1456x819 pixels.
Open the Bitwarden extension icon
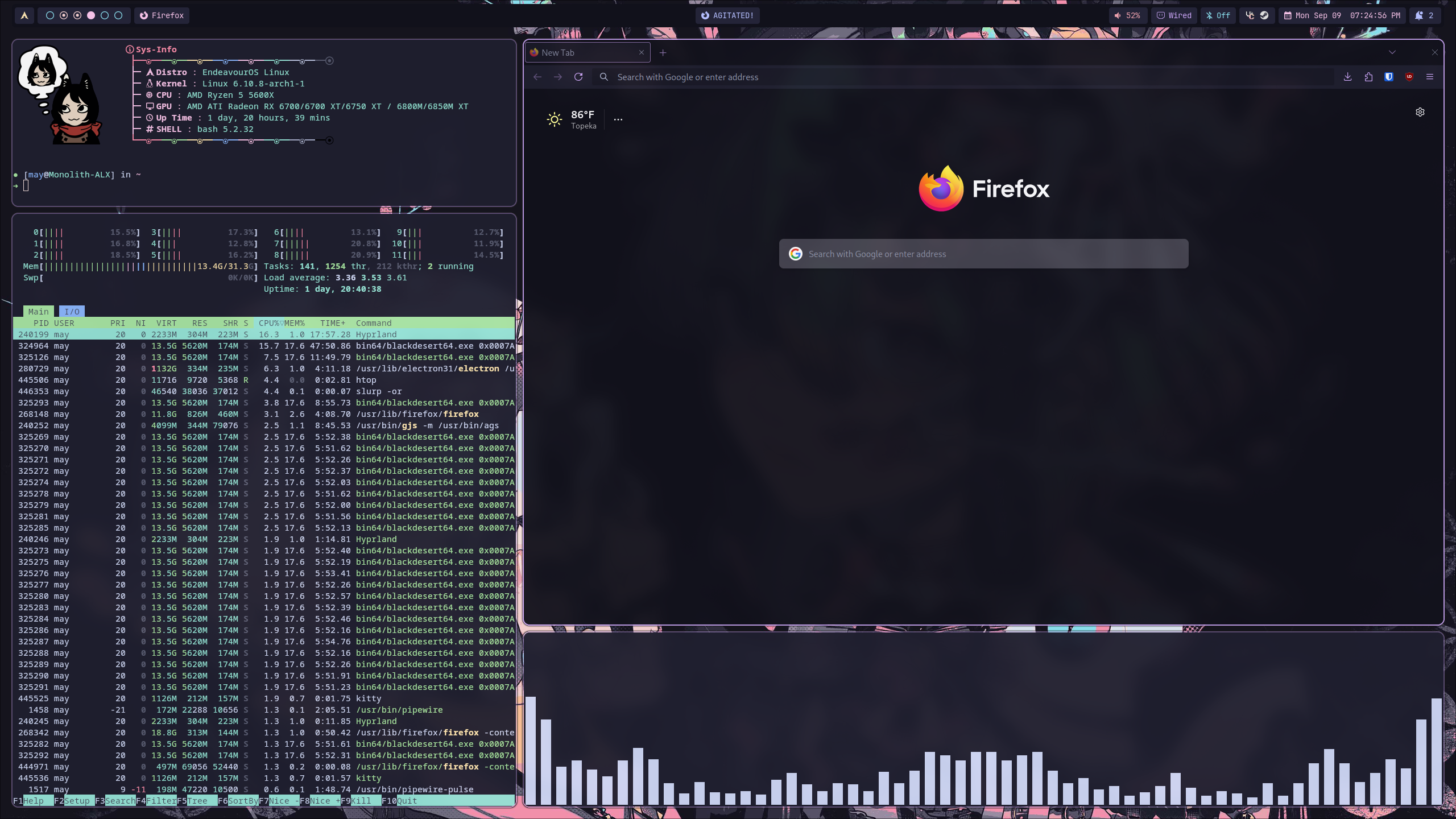coord(1389,77)
